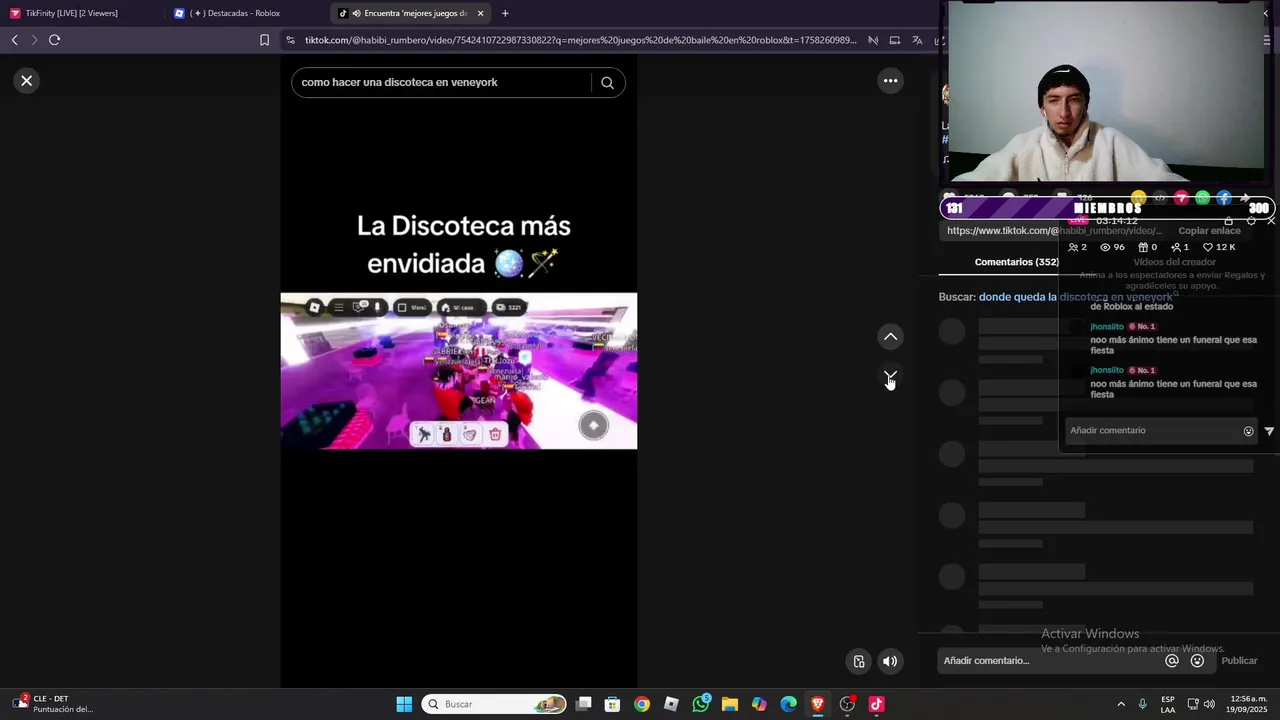Click the microphone icon in the system tray
The image size is (1280, 720).
coord(1142,704)
